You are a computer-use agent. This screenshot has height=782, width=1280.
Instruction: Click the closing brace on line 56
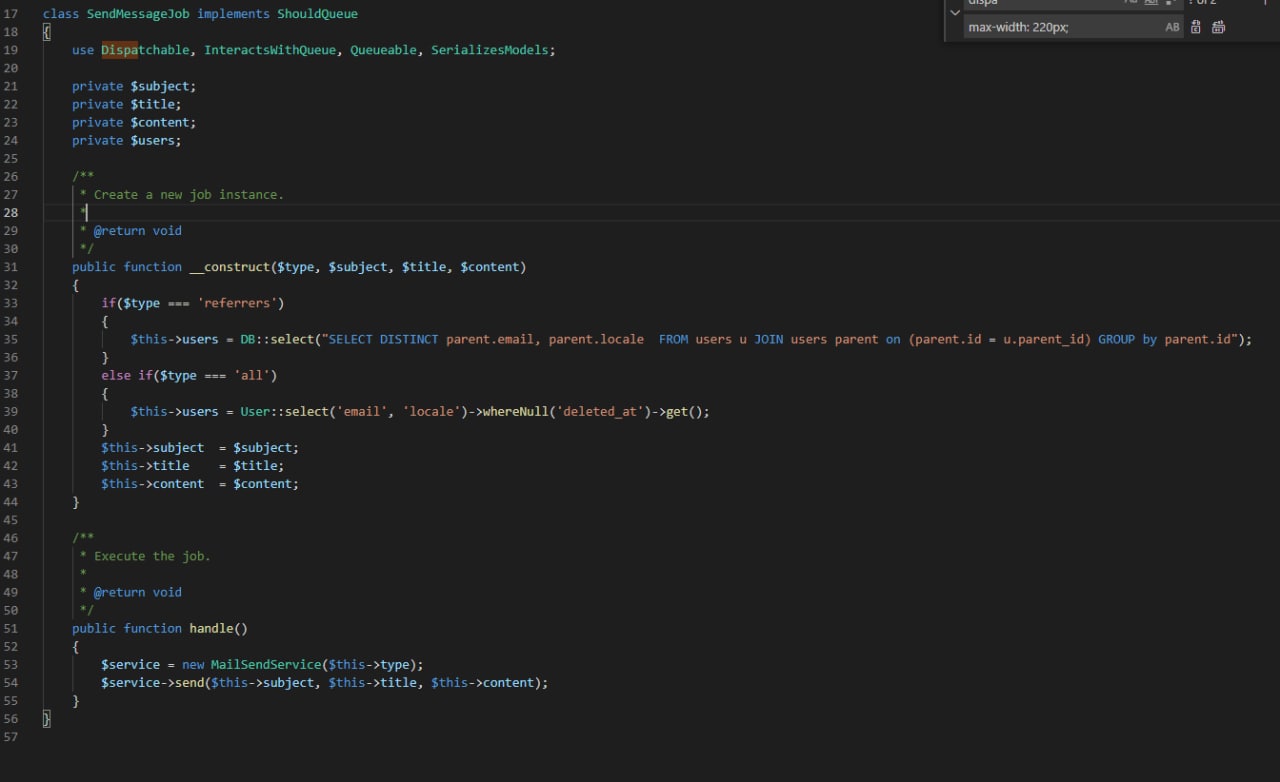(47, 719)
